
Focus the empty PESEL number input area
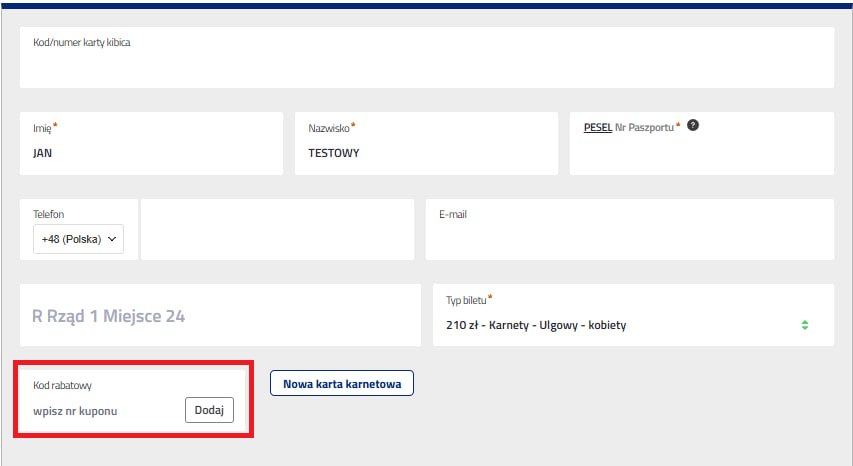[700, 155]
